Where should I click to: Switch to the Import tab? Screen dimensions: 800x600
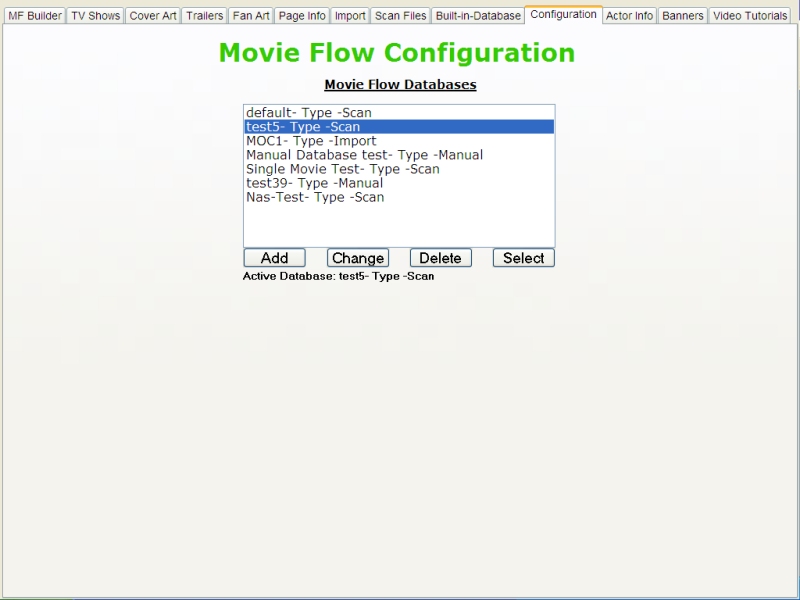[349, 15]
